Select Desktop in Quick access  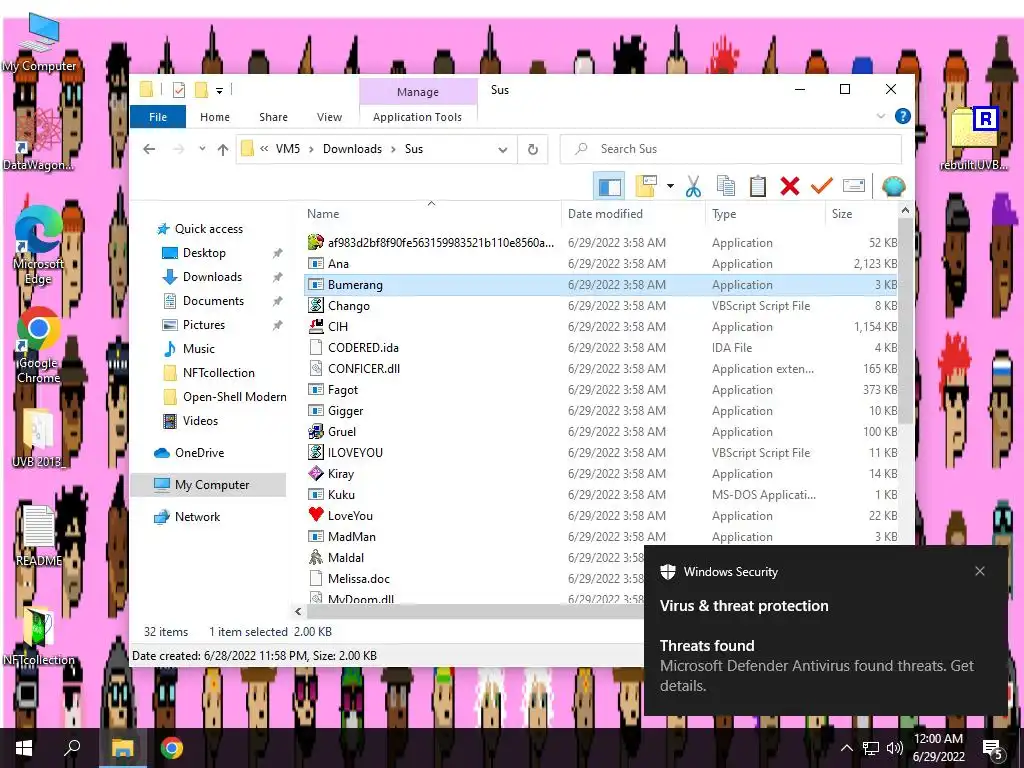204,253
